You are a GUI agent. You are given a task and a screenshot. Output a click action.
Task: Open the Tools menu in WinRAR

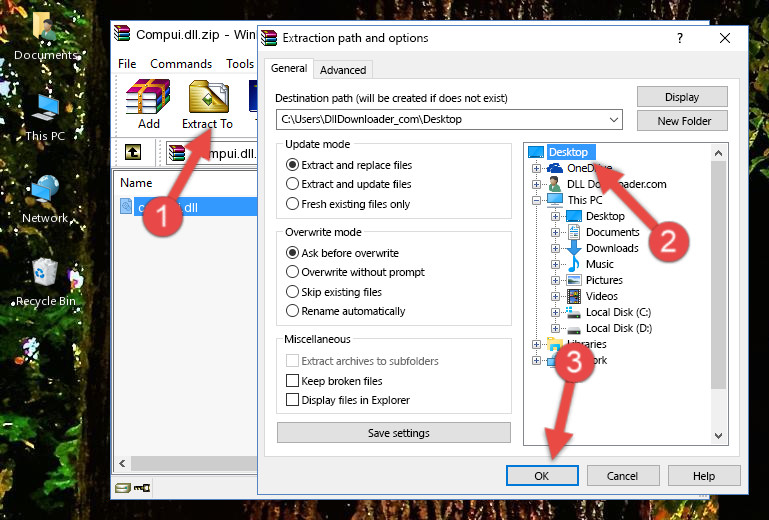(240, 64)
